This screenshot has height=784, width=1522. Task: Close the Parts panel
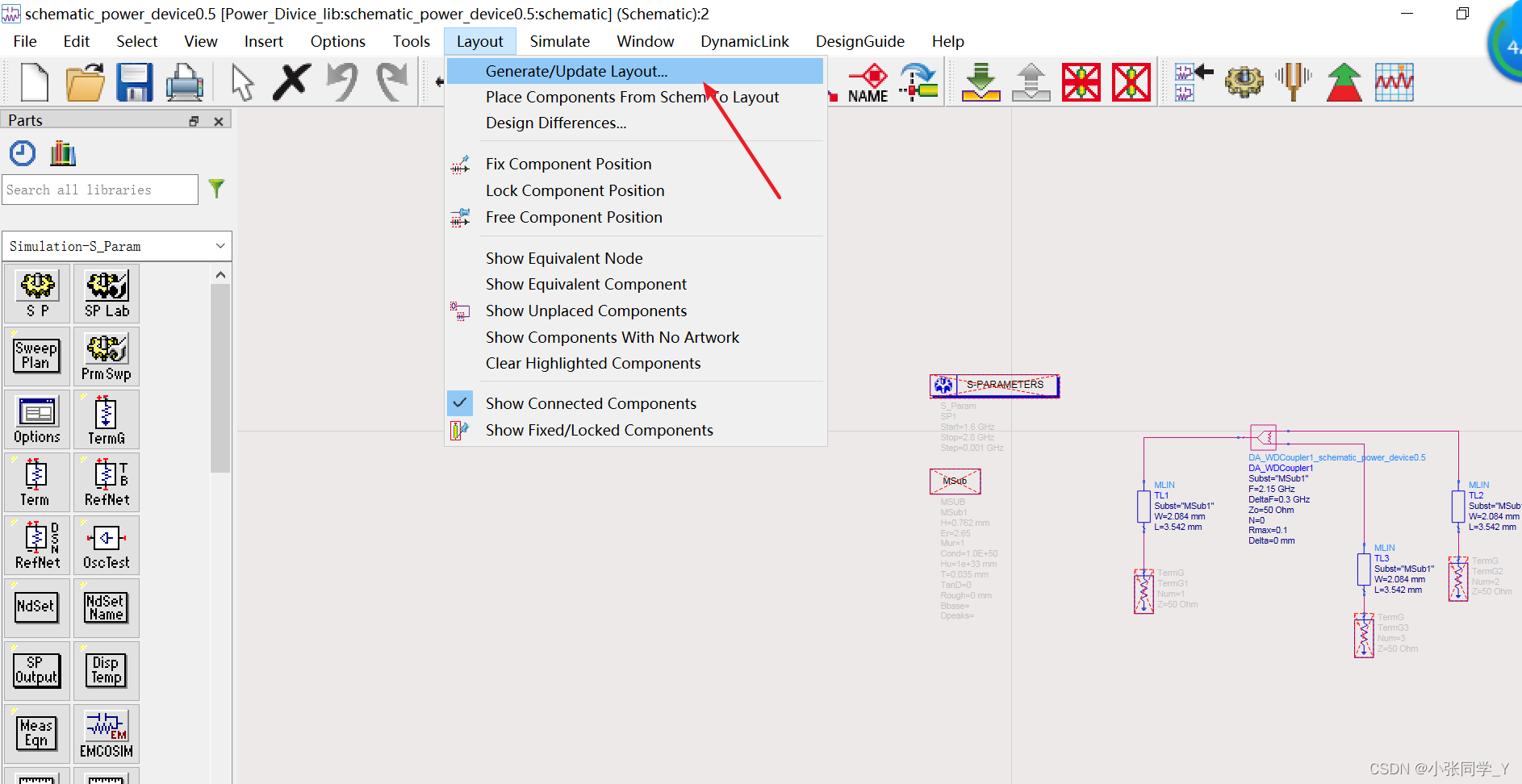point(219,121)
